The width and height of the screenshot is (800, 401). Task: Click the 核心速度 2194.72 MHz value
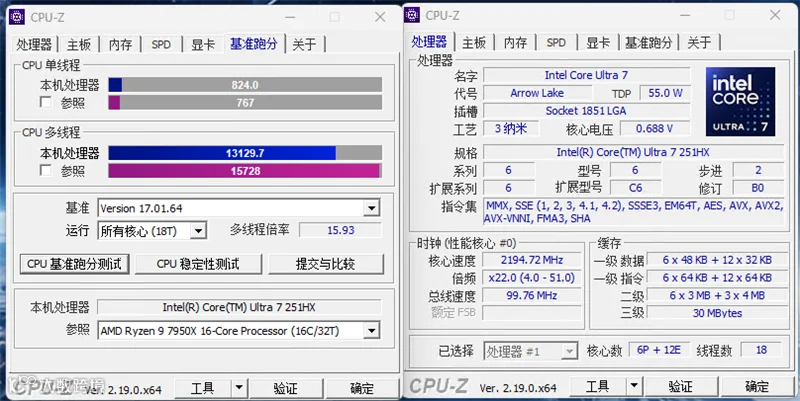(532, 260)
